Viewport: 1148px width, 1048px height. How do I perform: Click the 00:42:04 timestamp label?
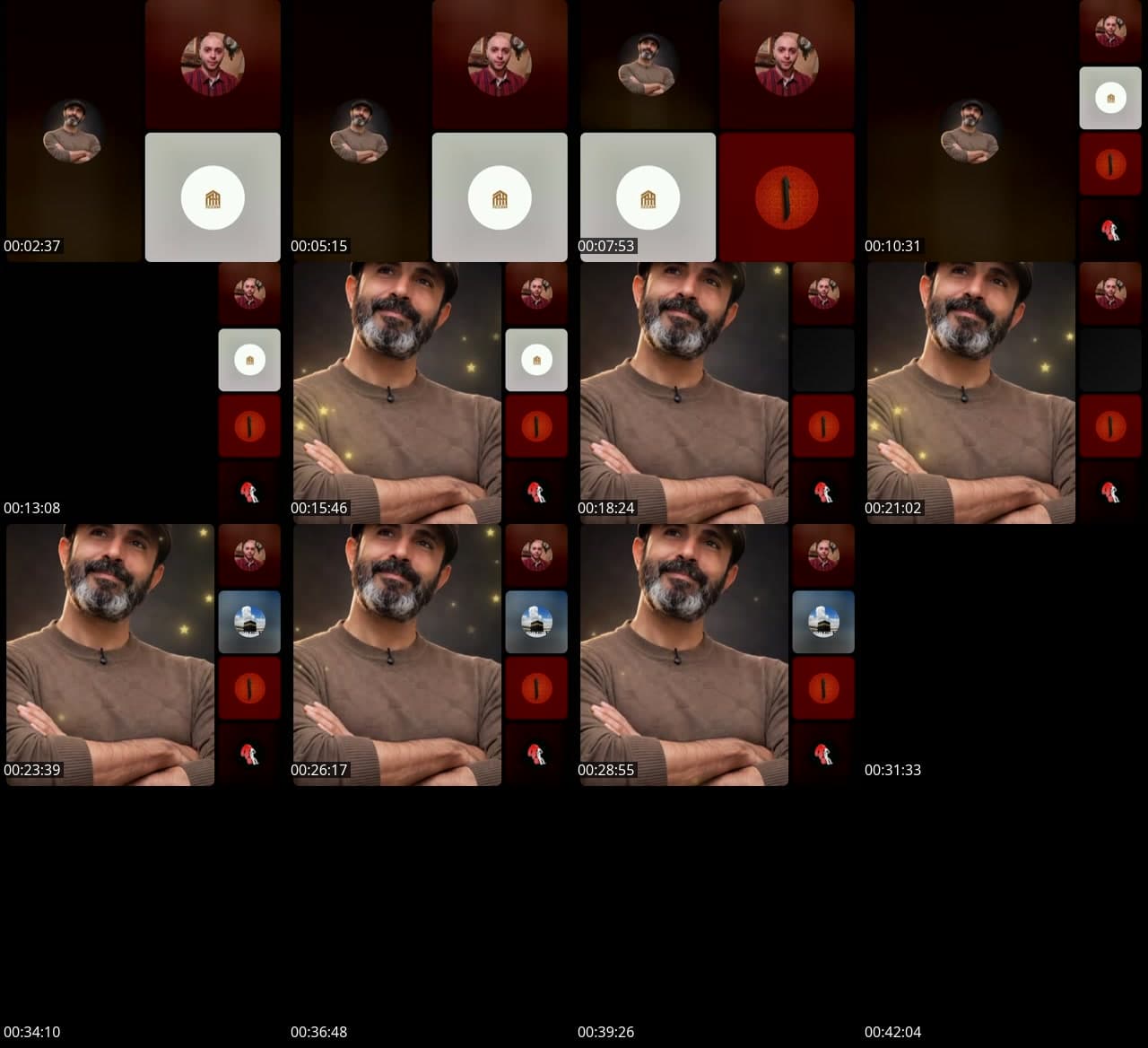(x=892, y=1032)
